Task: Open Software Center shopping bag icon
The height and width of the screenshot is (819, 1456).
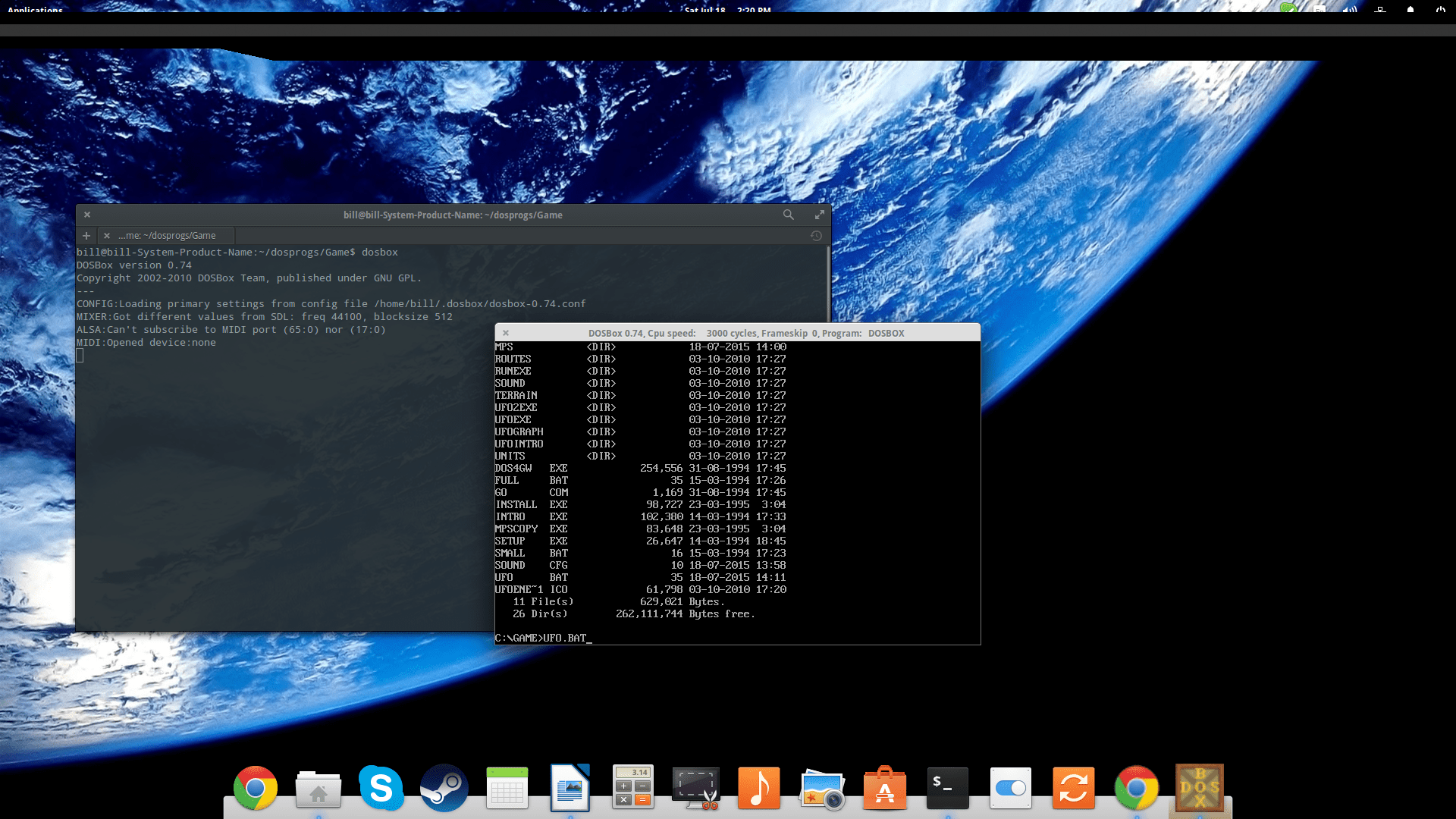Action: point(884,788)
